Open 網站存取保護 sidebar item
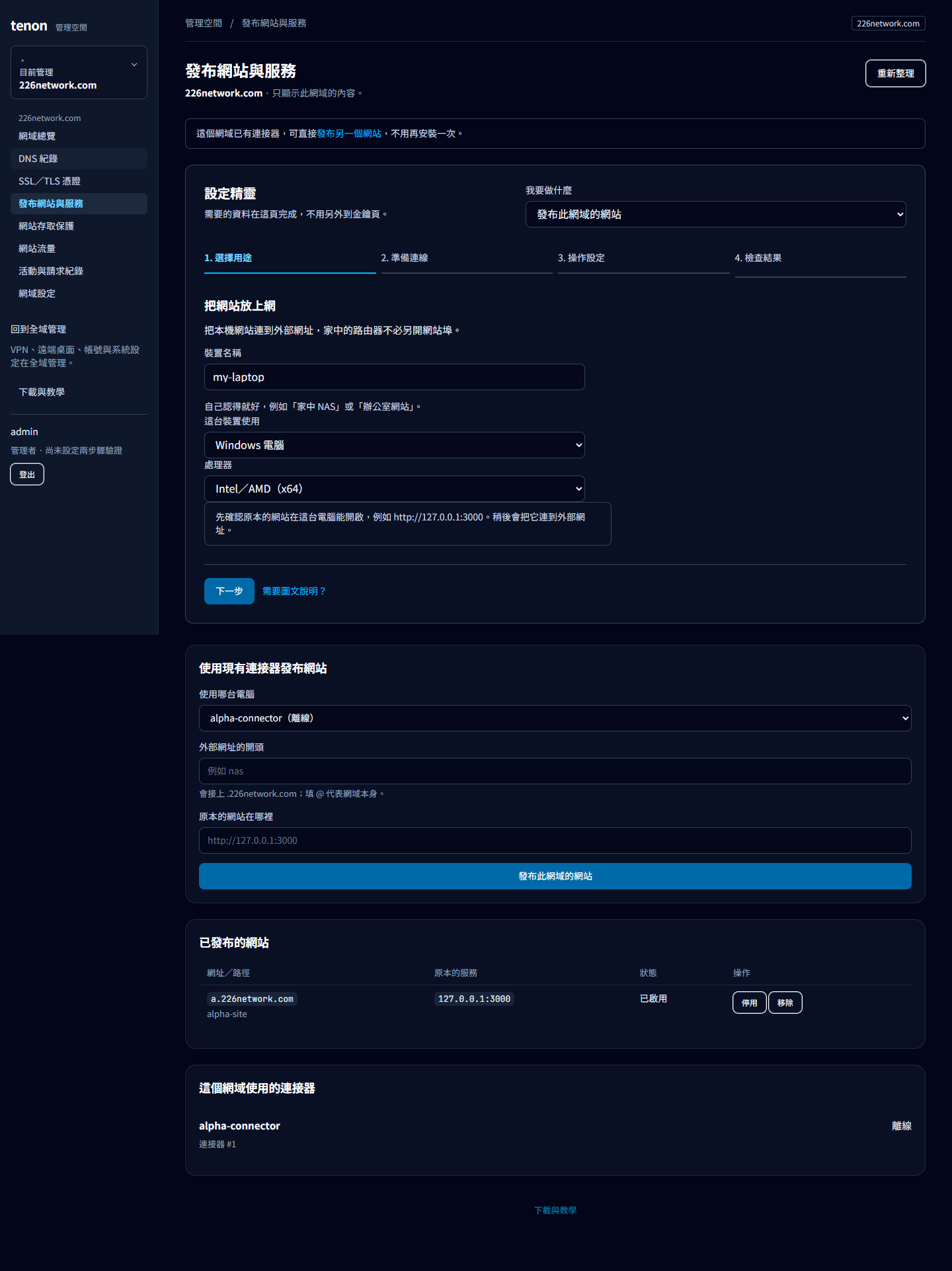Image resolution: width=952 pixels, height=1271 pixels. point(79,226)
